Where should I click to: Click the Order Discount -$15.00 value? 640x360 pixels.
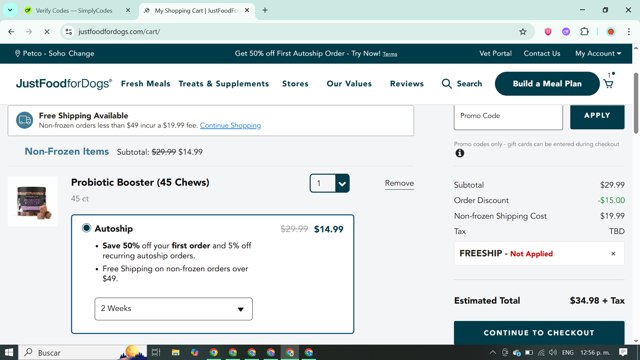pyautogui.click(x=611, y=200)
